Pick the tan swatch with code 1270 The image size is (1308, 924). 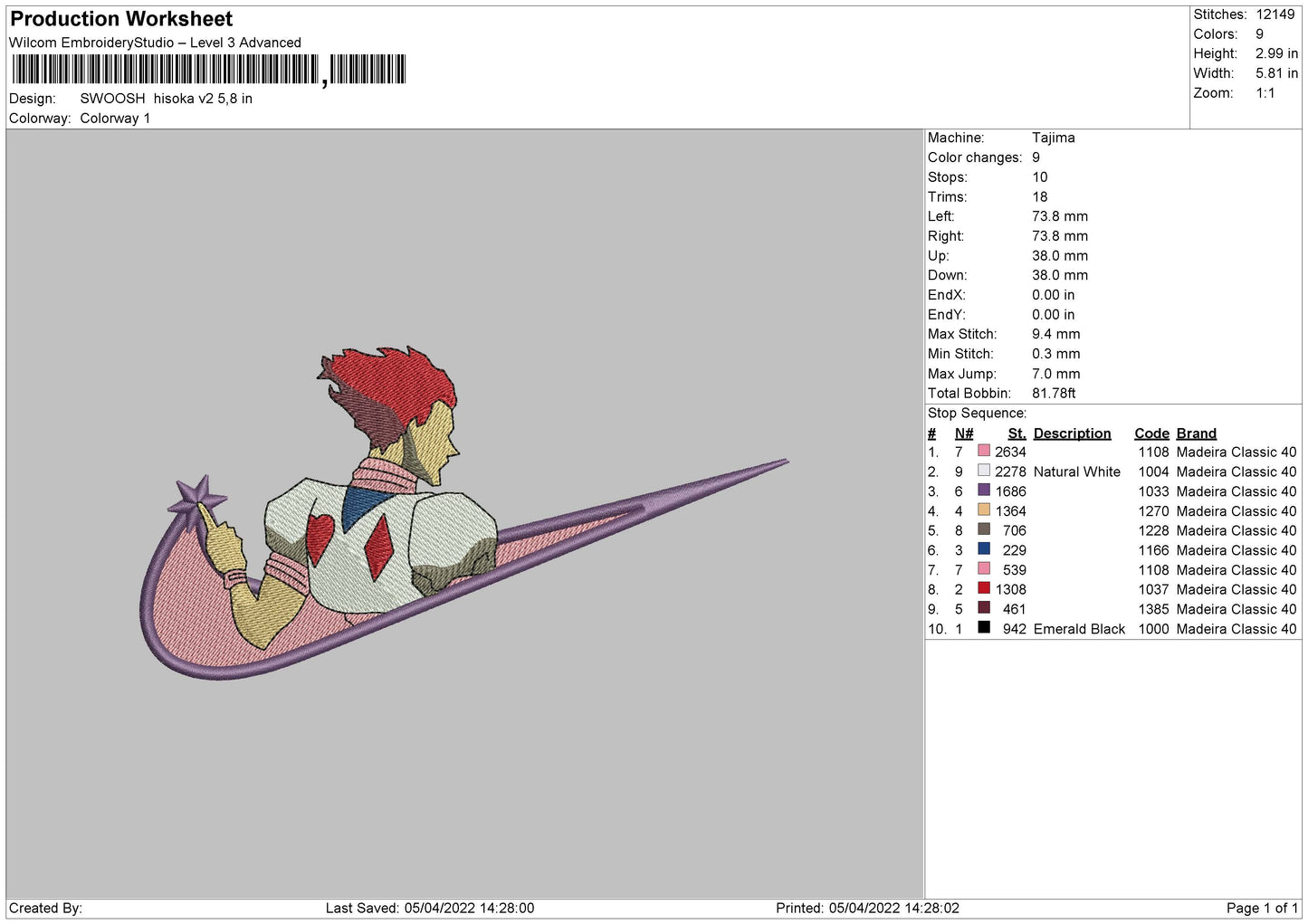[984, 510]
